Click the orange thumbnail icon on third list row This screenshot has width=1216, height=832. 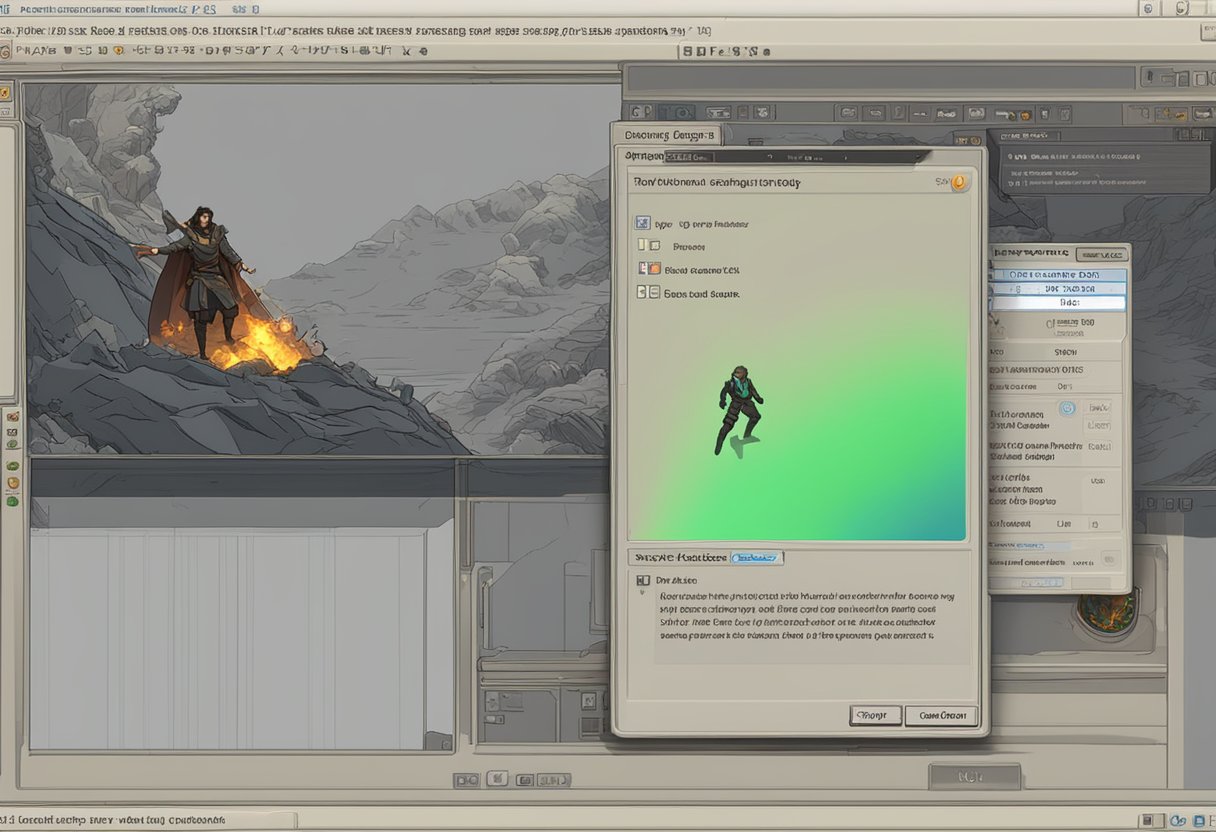click(x=656, y=270)
